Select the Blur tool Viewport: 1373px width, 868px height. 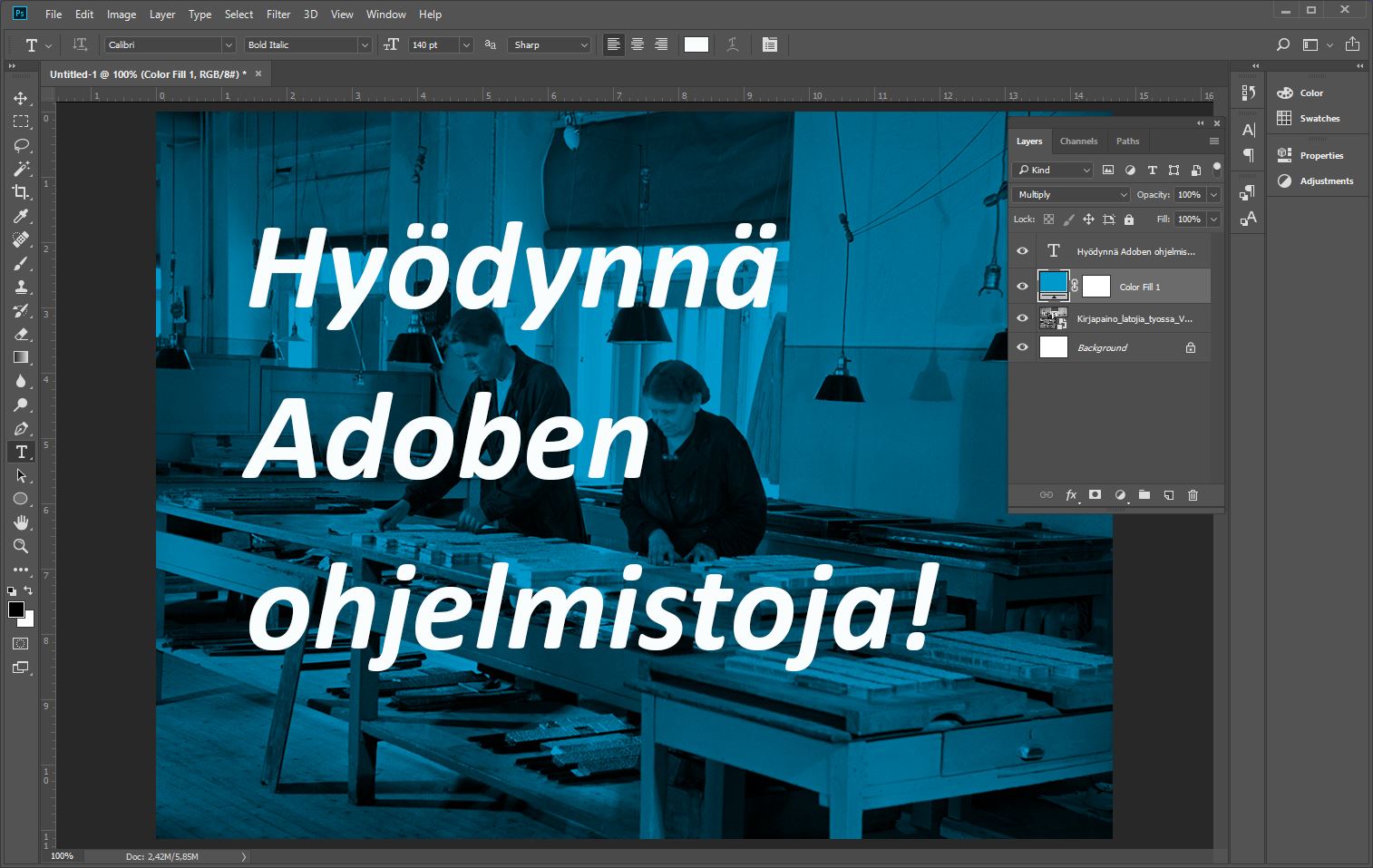[21, 381]
